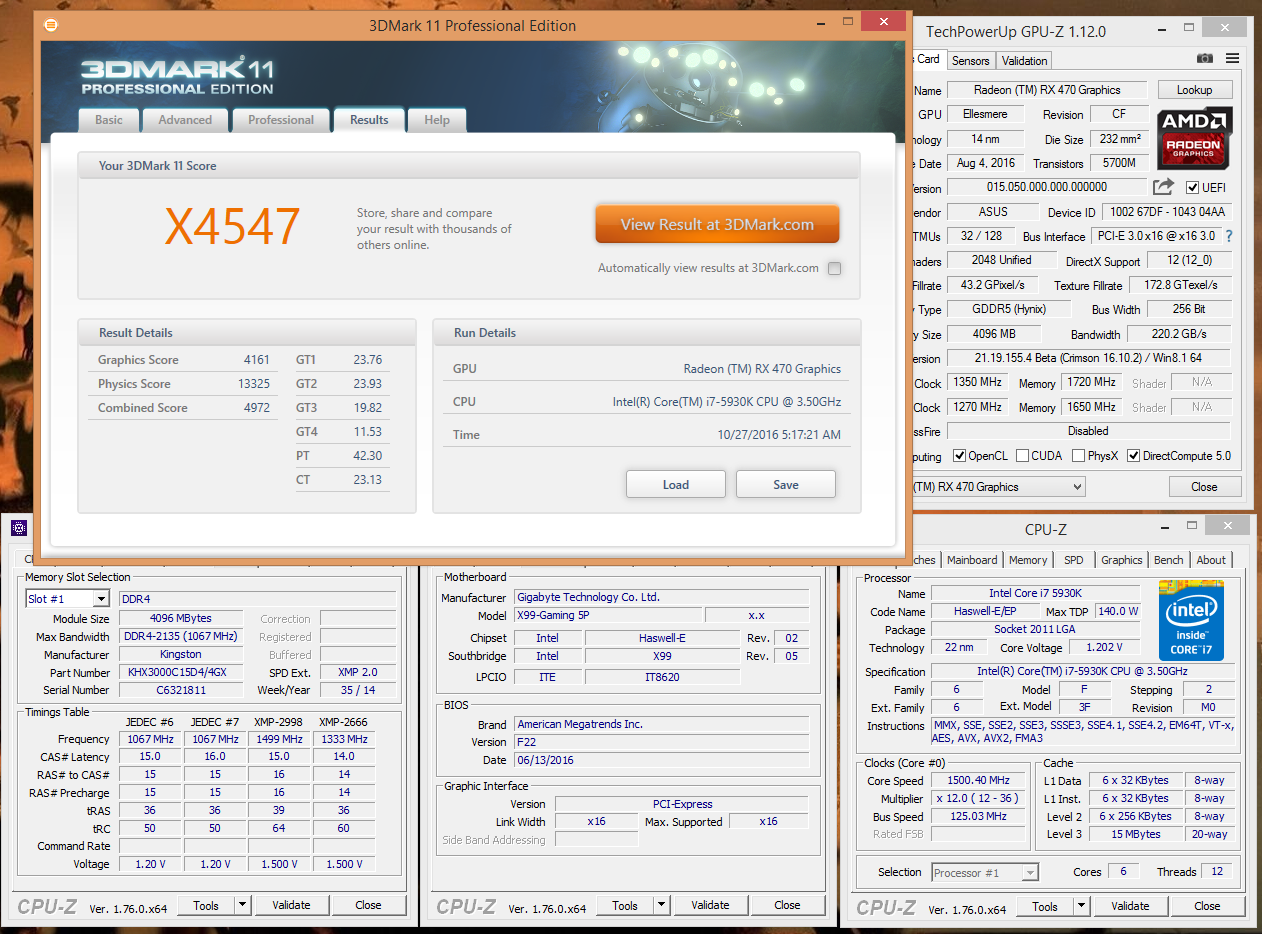Click the Combined Score value 4972
Viewport: 1262px width, 934px height.
(256, 408)
